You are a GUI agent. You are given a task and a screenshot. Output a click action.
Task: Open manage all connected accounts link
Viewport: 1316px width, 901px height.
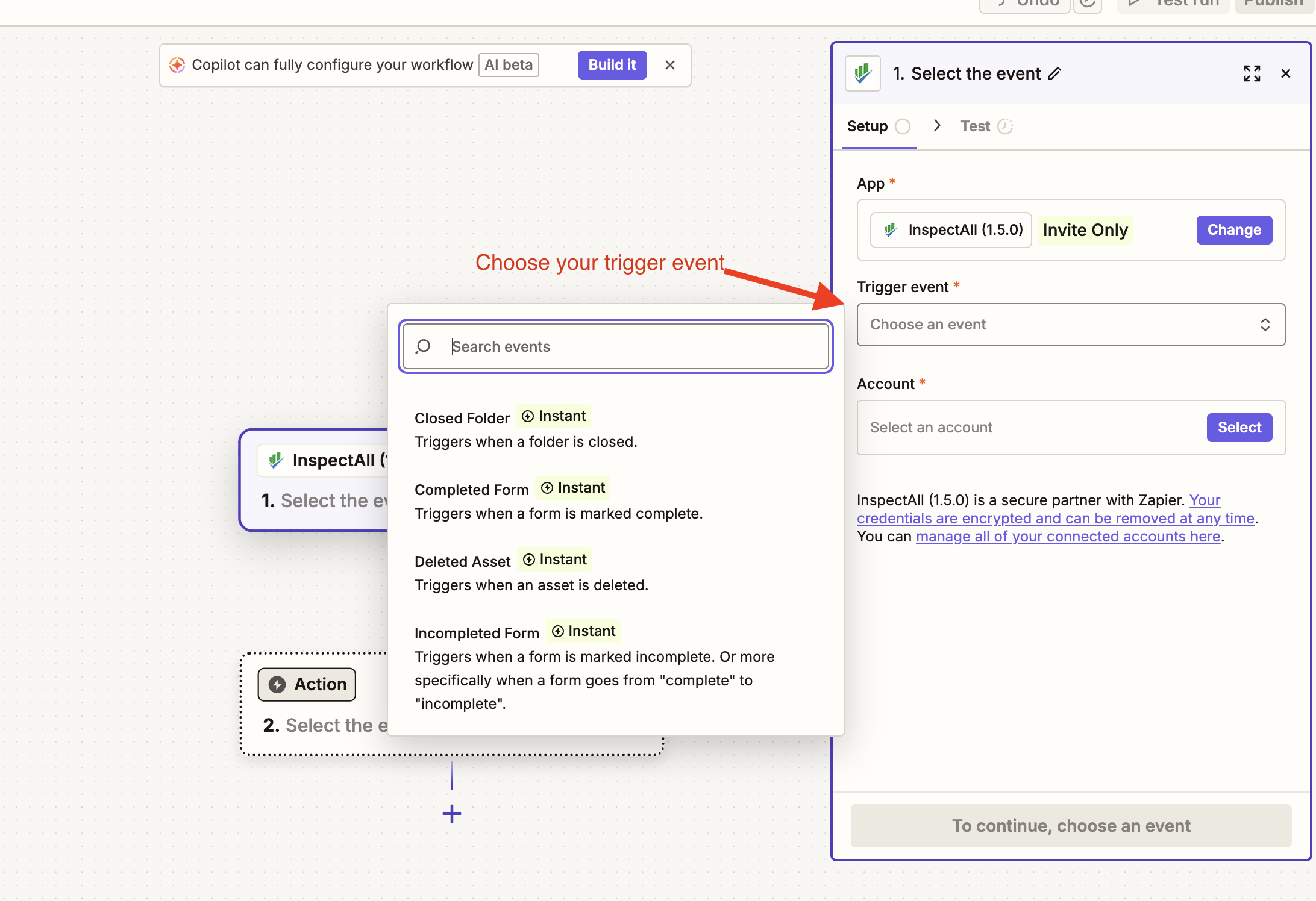[x=1068, y=537]
